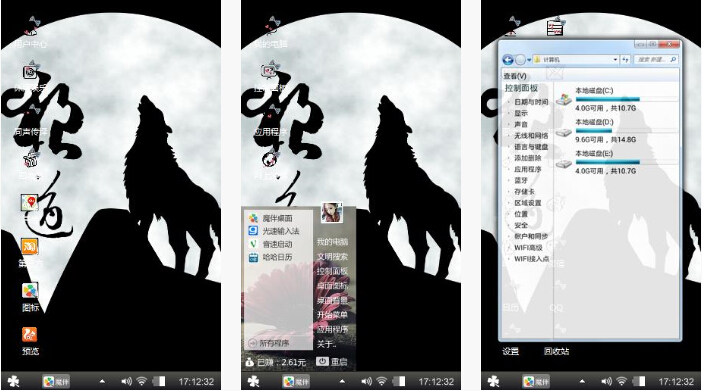702x391 pixels.
Task: Select 蓝牙 in 控制面板 list
Action: [x=521, y=180]
